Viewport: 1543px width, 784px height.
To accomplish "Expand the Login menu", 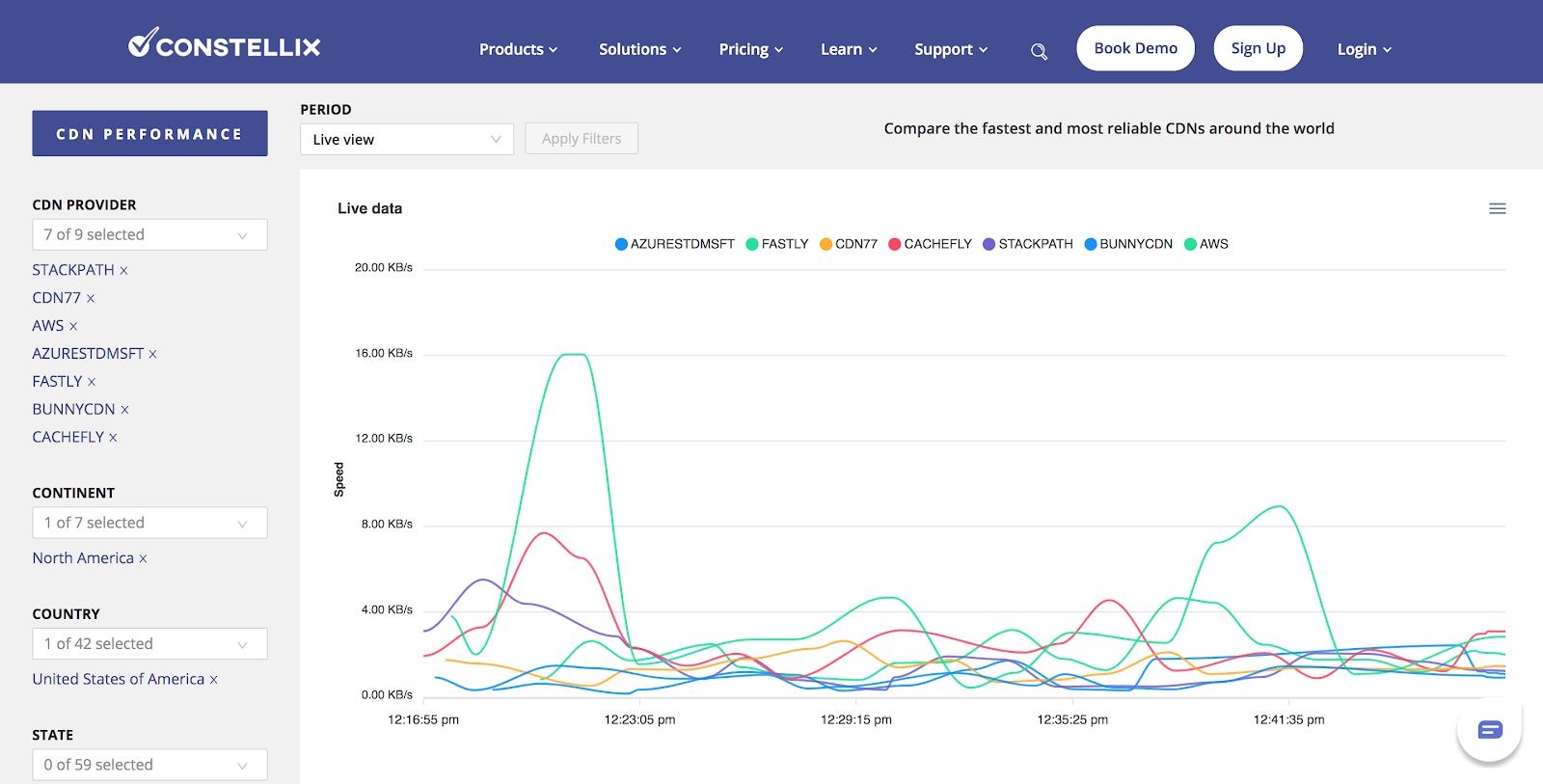I will 1364,49.
